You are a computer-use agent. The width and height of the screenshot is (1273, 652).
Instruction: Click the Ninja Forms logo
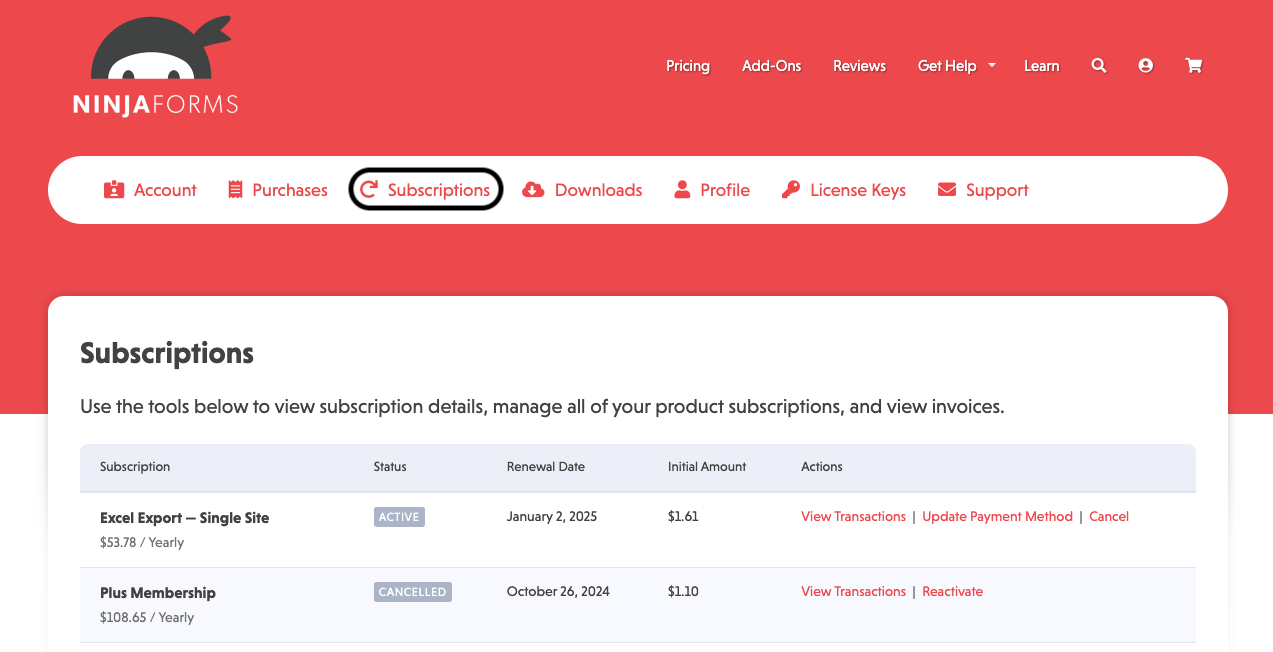(155, 64)
